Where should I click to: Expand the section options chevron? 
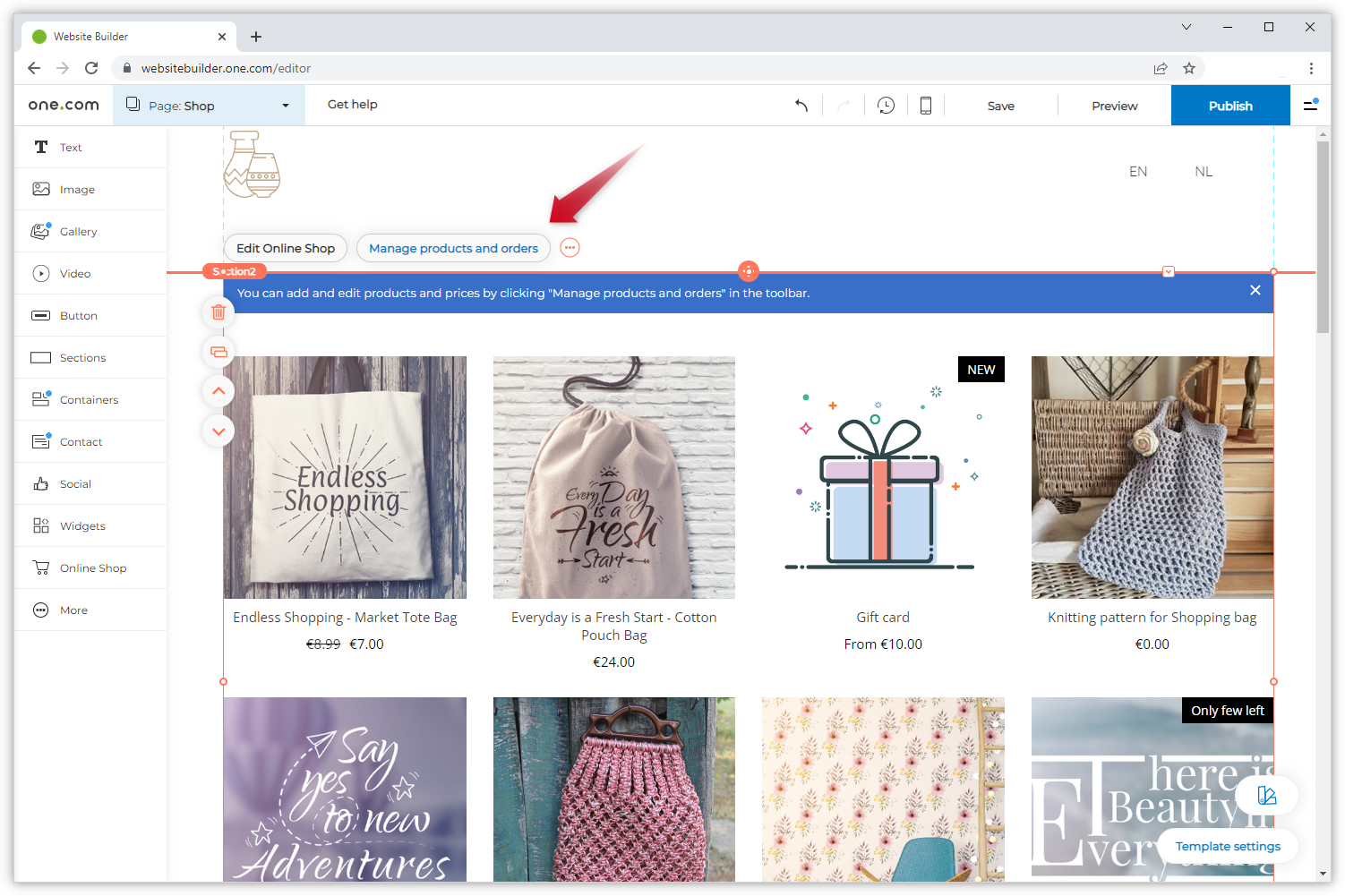coord(1169,270)
